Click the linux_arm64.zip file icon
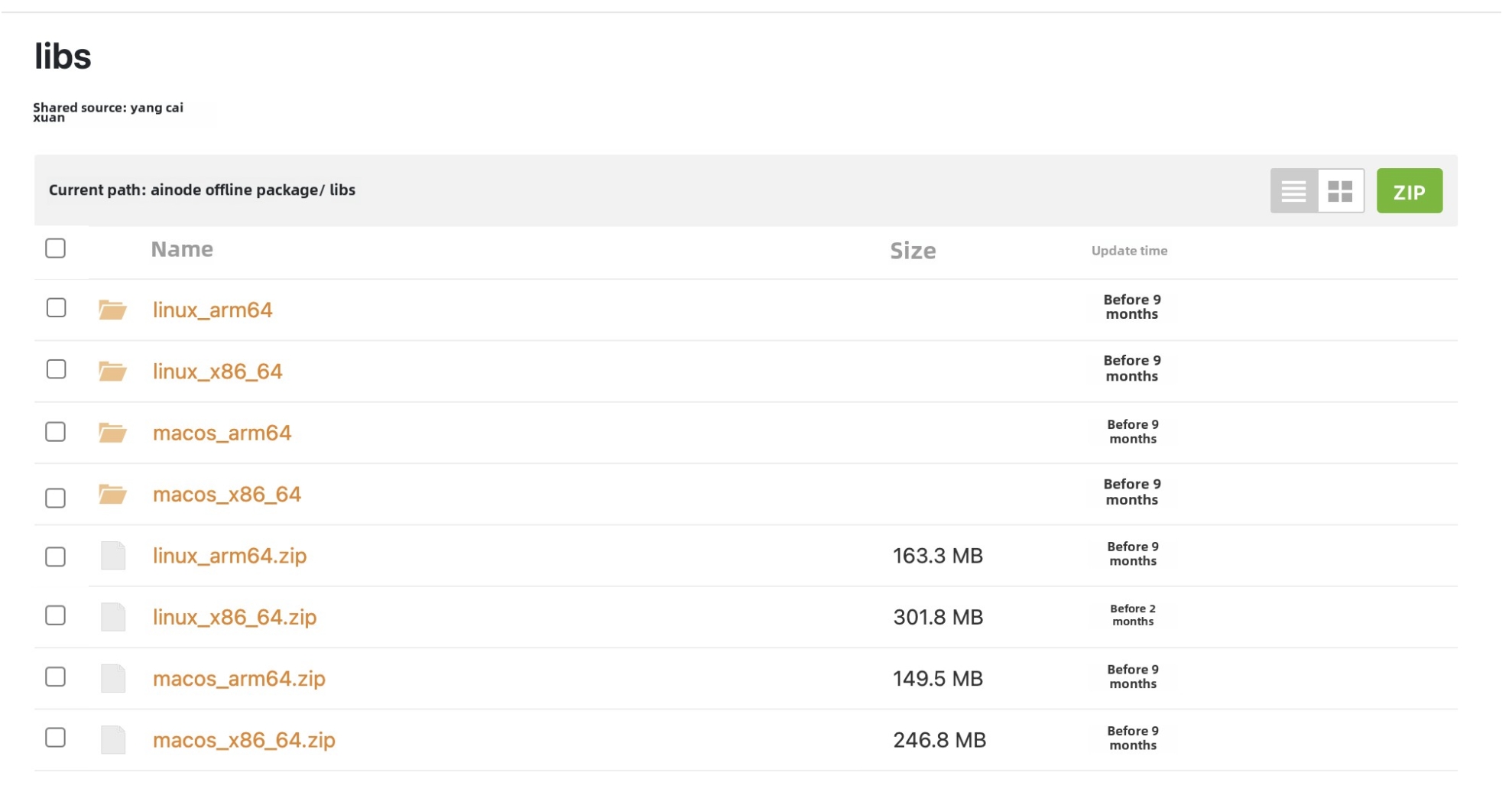The image size is (1512, 792). point(112,556)
